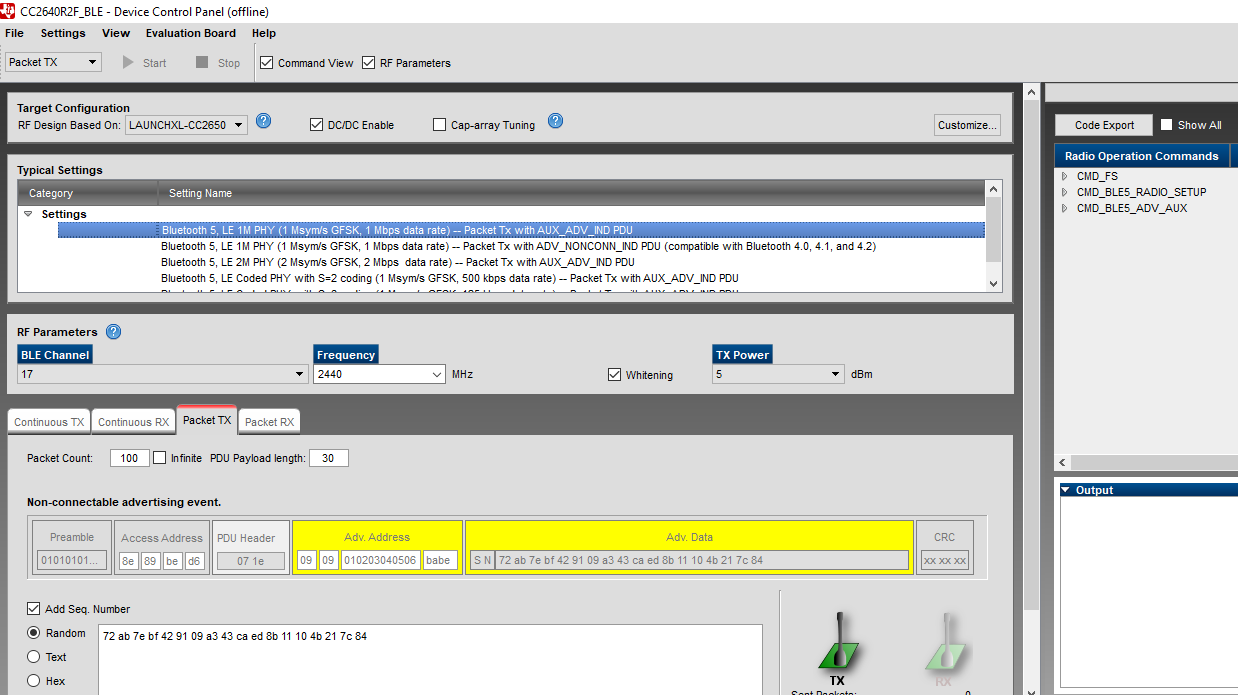Image resolution: width=1238 pixels, height=695 pixels.
Task: Click the Code Export button
Action: [x=1104, y=125]
